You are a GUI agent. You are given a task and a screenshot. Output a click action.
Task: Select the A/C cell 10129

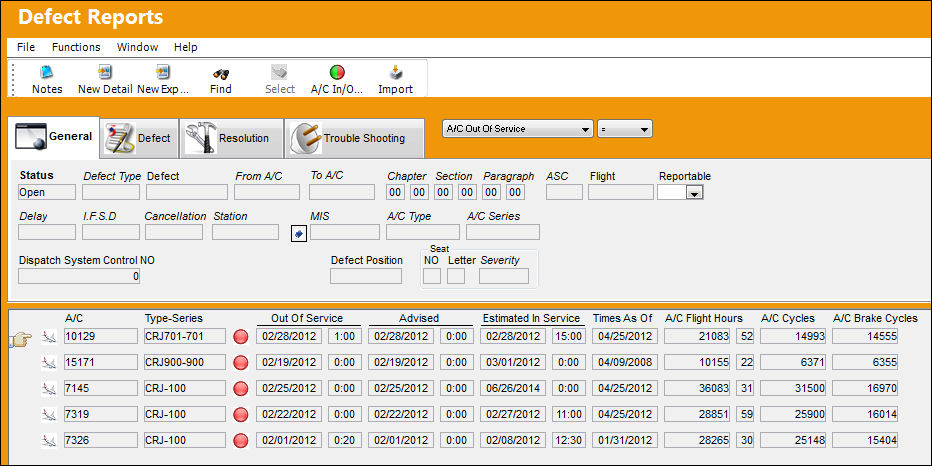(100, 336)
